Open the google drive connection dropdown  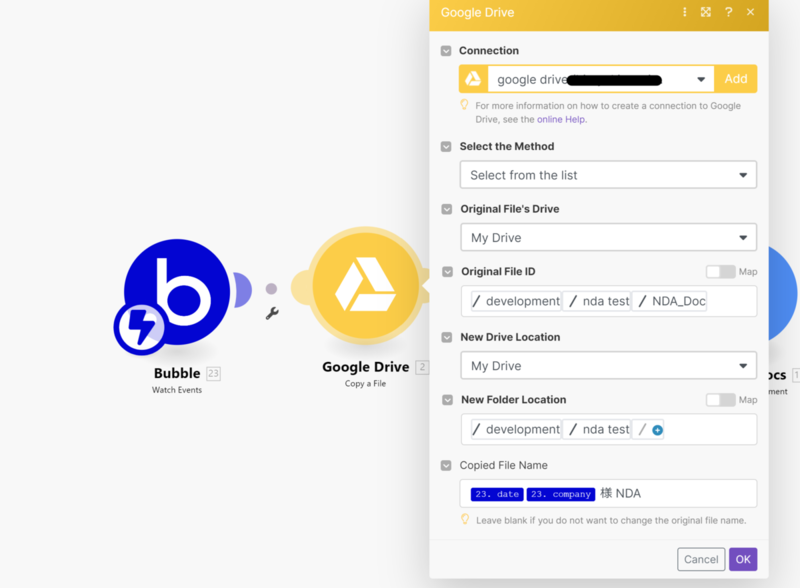pos(601,79)
